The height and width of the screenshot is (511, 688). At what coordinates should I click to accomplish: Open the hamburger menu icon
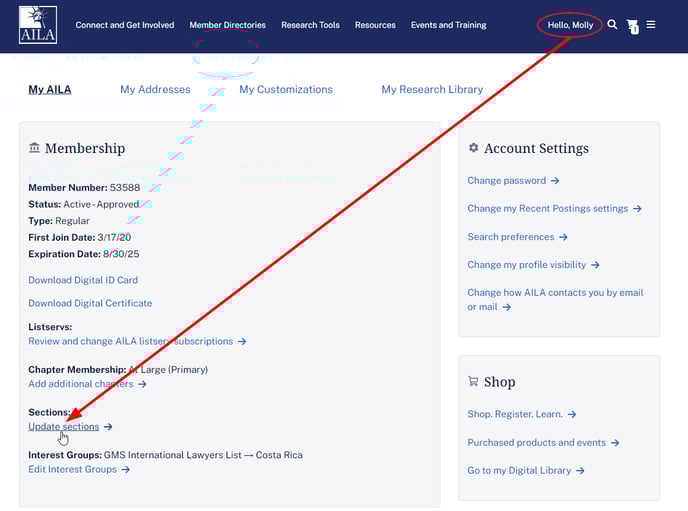[651, 24]
